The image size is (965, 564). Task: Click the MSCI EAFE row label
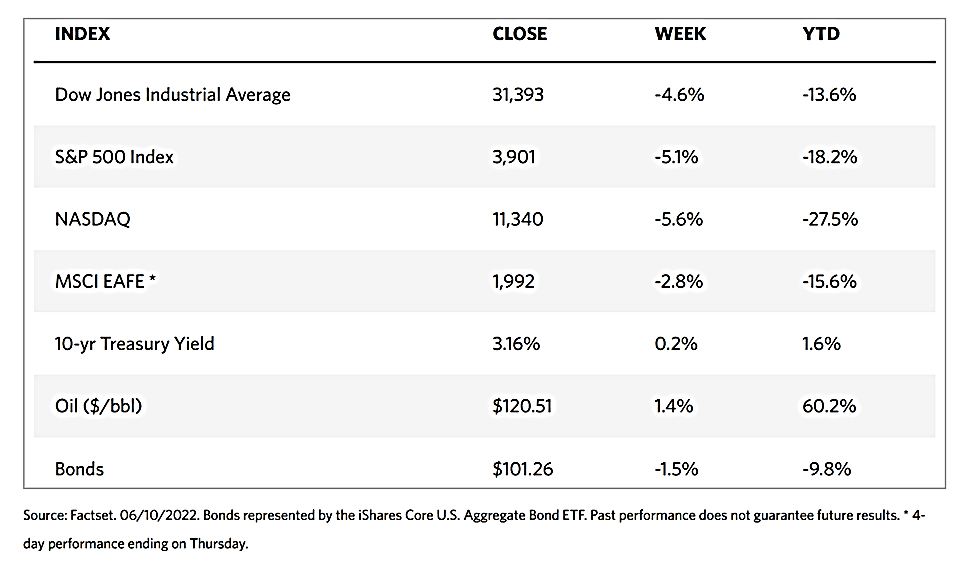click(x=105, y=281)
